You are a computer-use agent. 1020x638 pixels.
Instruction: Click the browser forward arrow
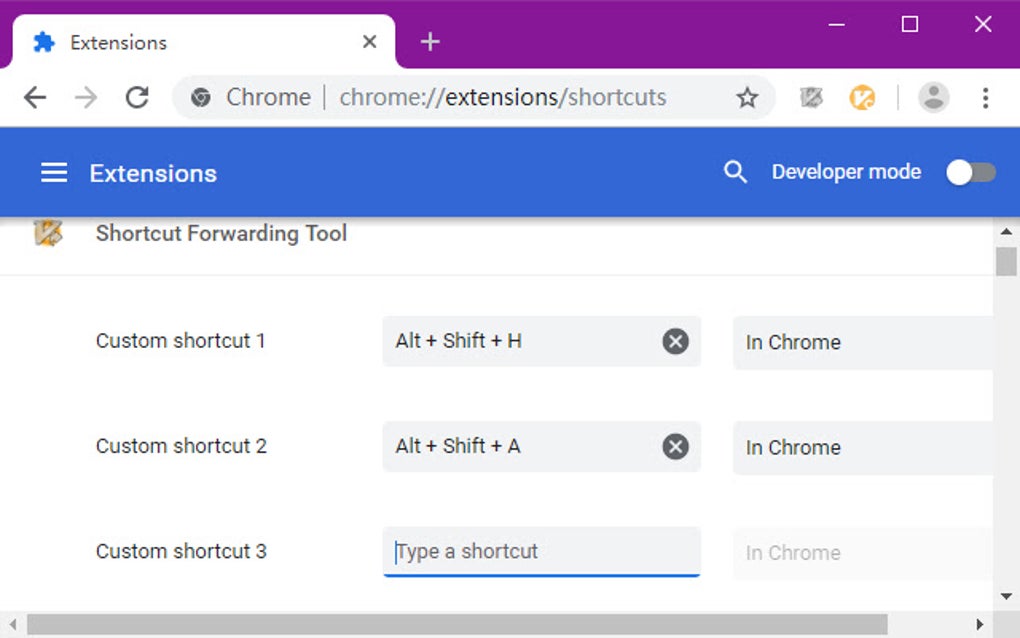(x=86, y=97)
